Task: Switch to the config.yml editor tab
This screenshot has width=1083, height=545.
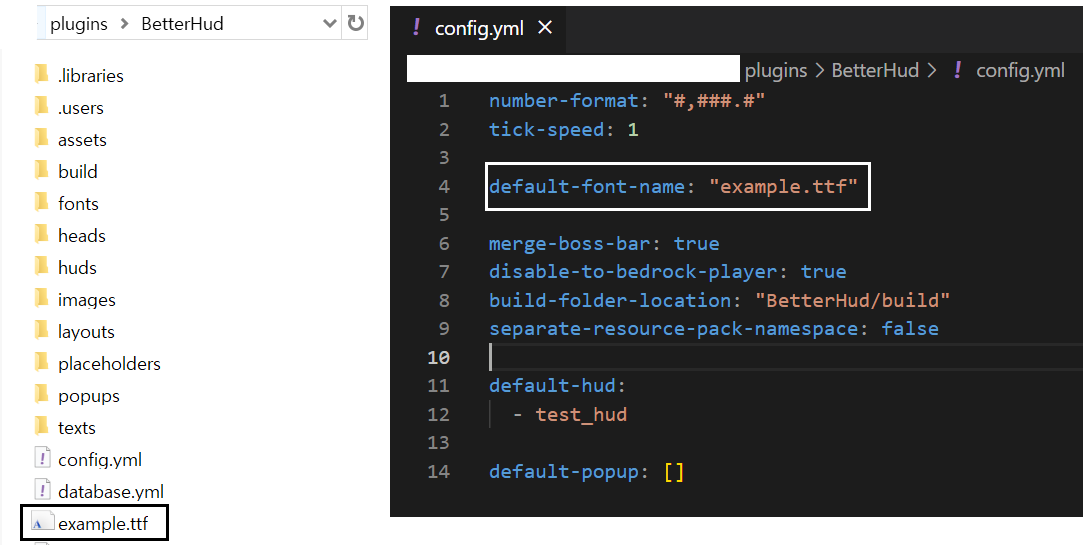Action: click(479, 28)
